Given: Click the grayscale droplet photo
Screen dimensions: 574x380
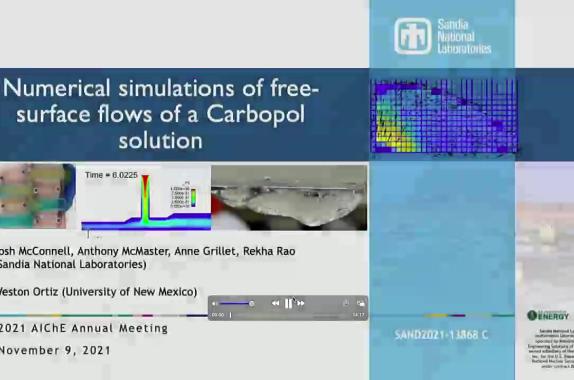Looking at the screenshot, I should click(289, 198).
